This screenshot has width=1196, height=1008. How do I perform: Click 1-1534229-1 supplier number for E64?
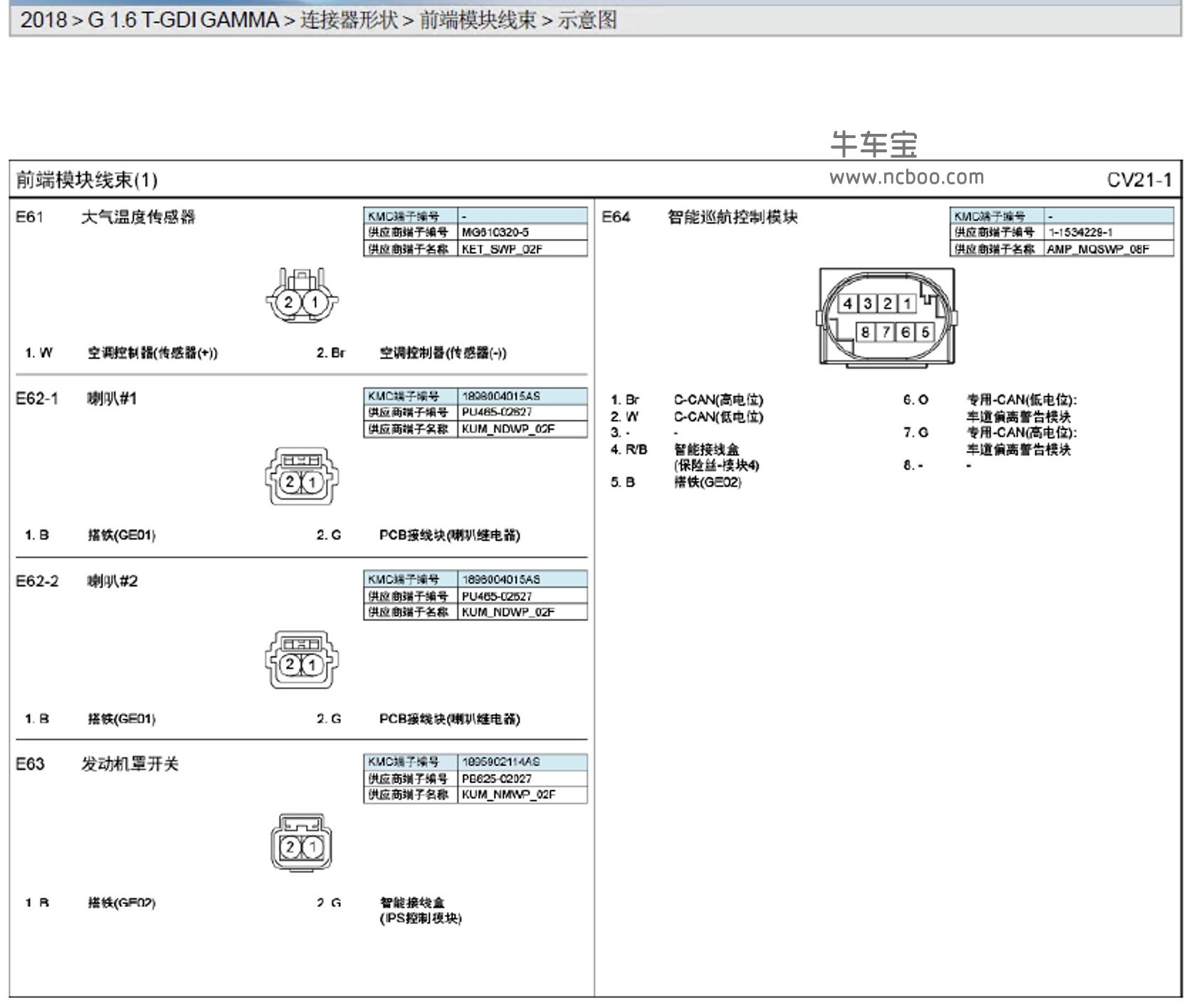click(x=1108, y=232)
